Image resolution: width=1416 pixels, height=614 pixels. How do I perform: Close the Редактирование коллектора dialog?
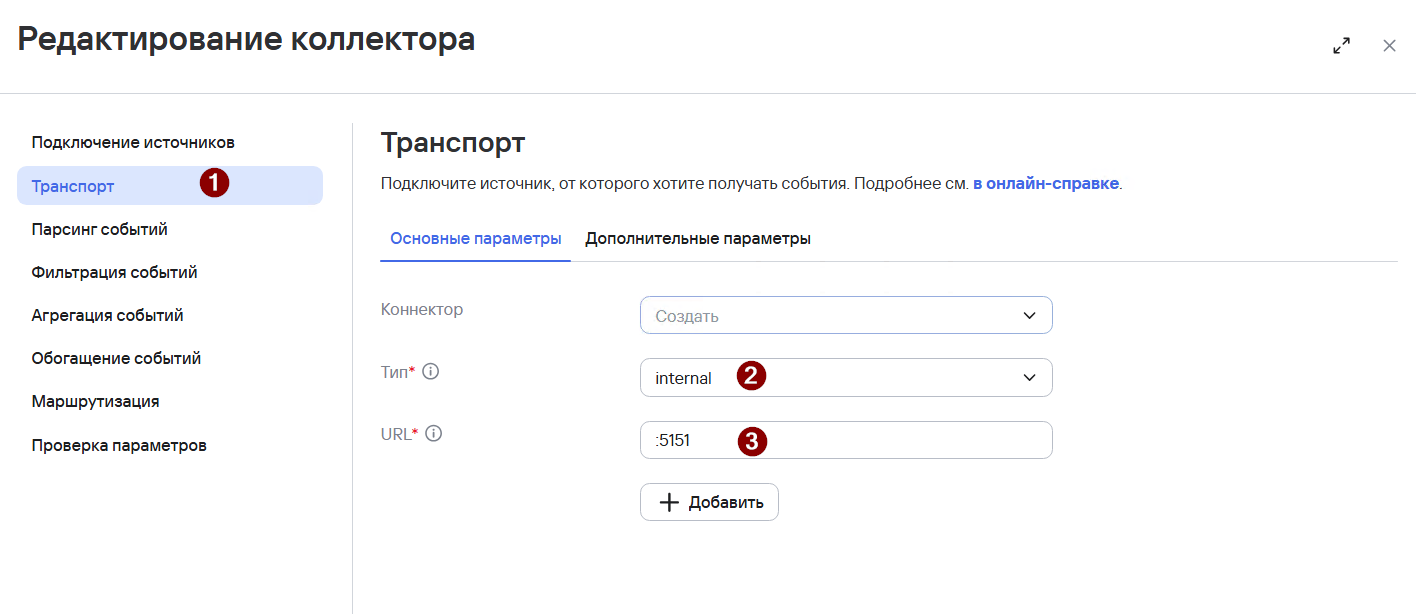coord(1389,46)
